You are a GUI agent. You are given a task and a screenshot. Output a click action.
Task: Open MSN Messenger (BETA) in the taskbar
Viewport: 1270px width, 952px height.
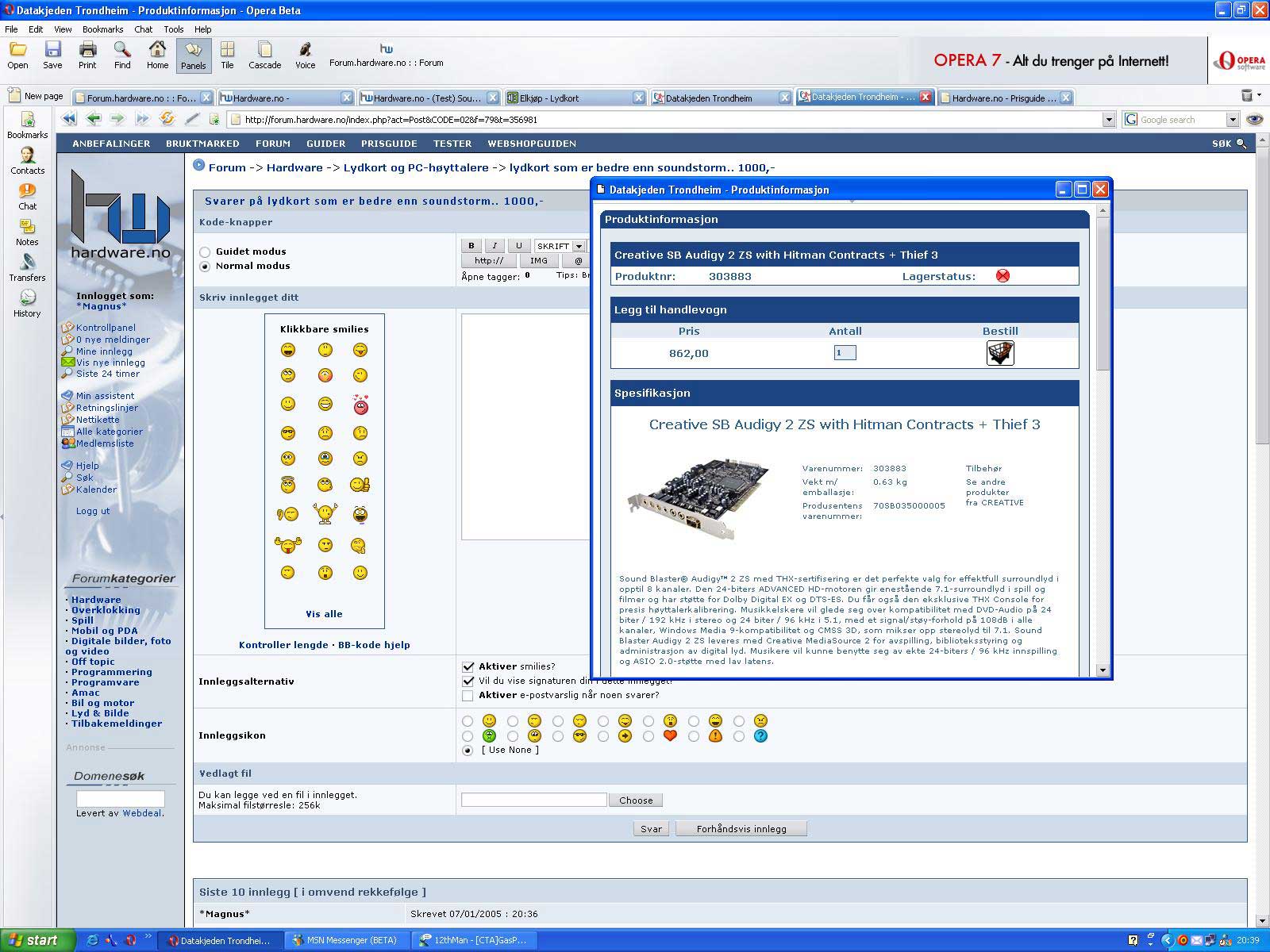[347, 940]
